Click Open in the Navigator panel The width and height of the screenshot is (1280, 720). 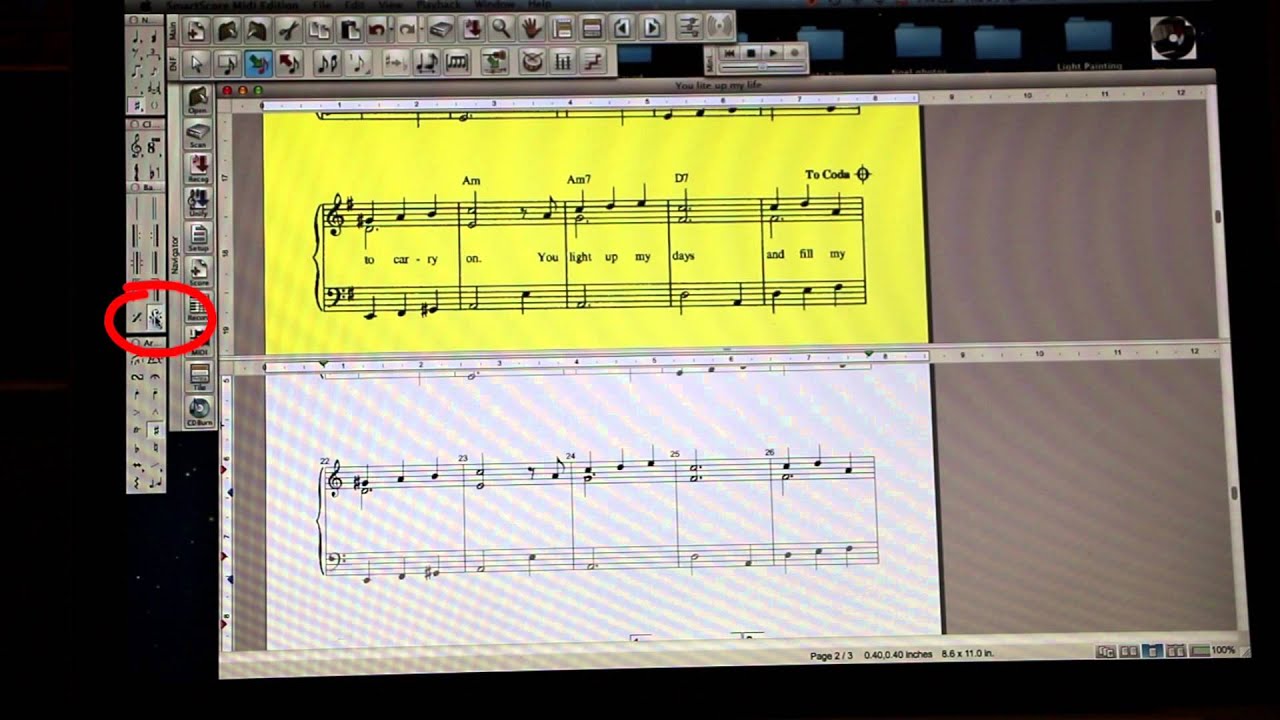[x=198, y=100]
